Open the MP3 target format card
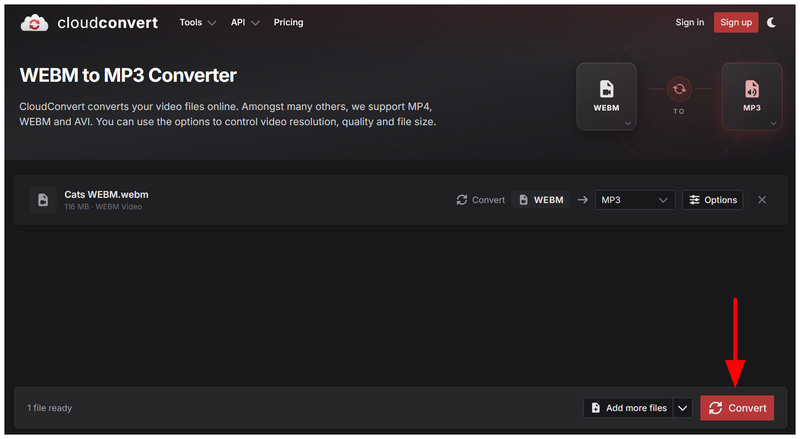 (752, 96)
